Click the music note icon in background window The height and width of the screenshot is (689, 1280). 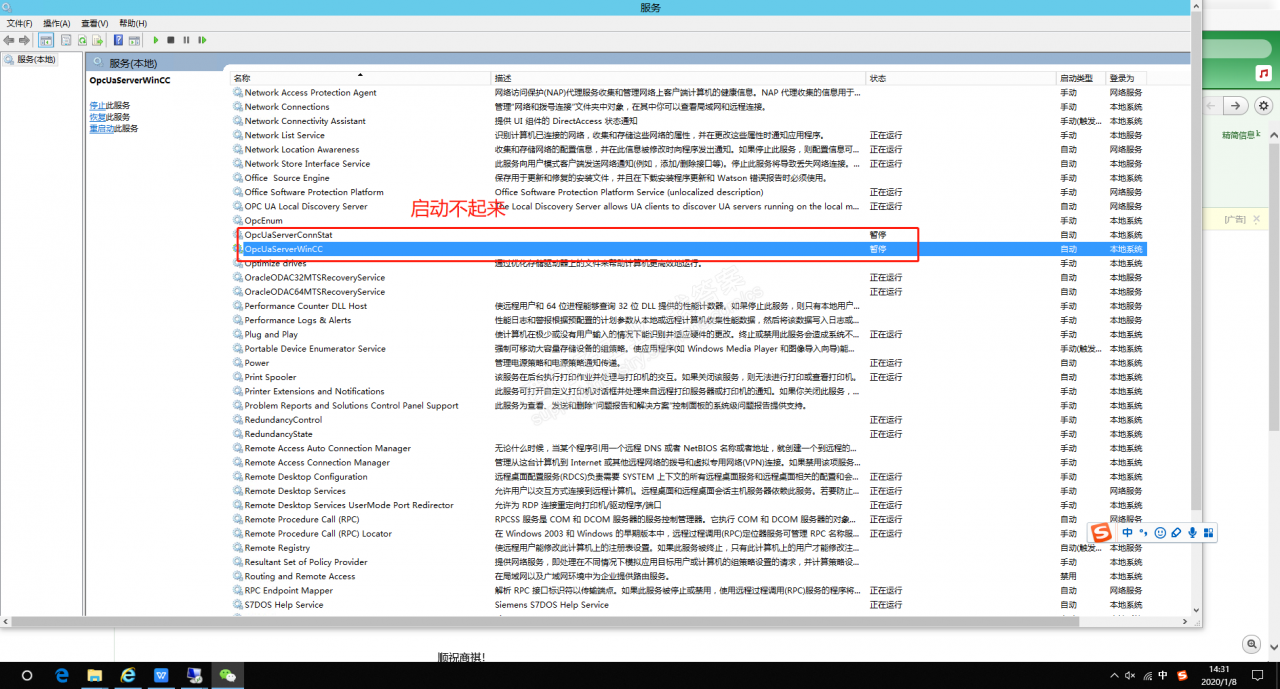pos(1263,75)
